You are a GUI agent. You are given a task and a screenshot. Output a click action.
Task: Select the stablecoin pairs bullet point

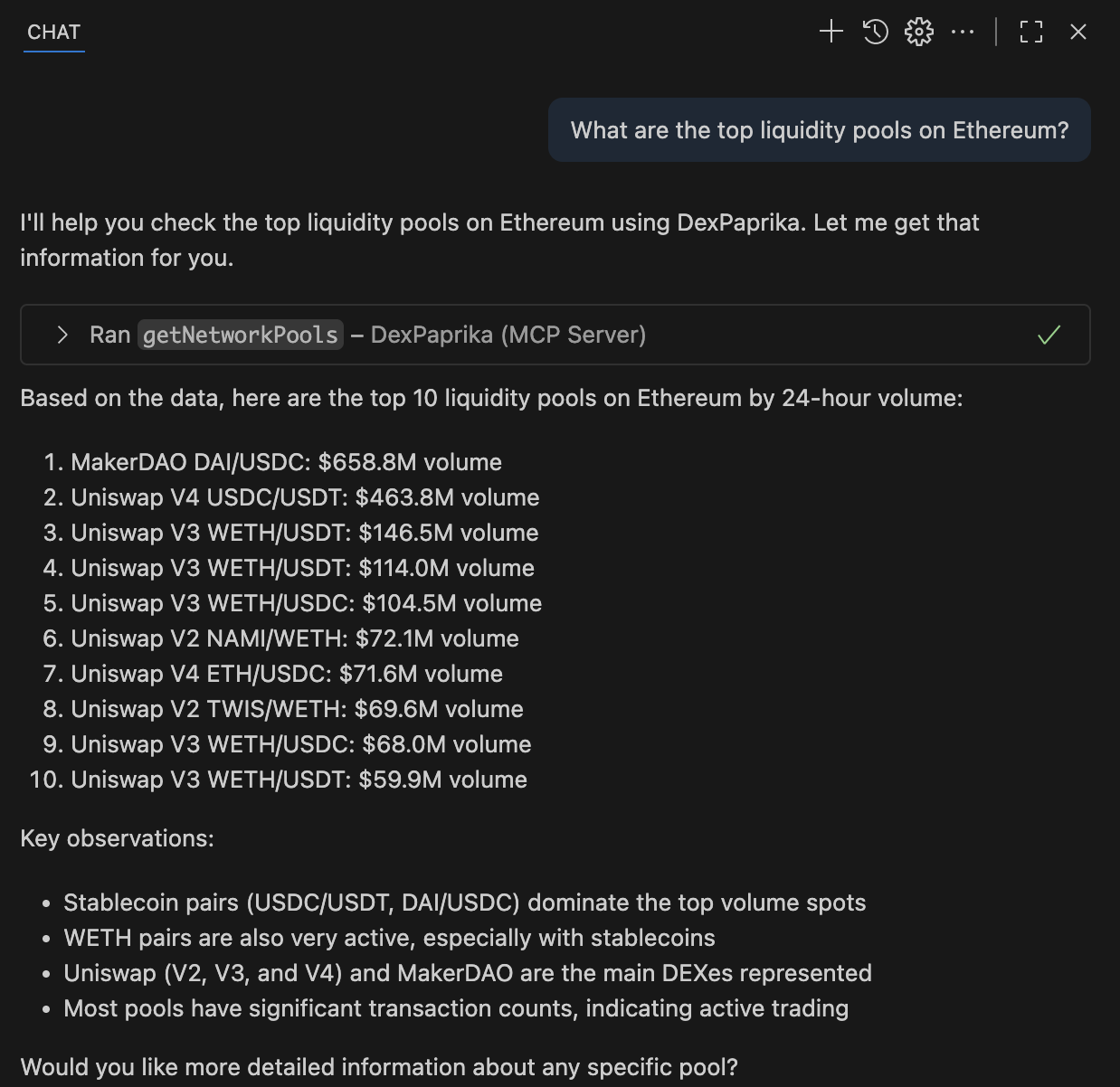coord(464,903)
